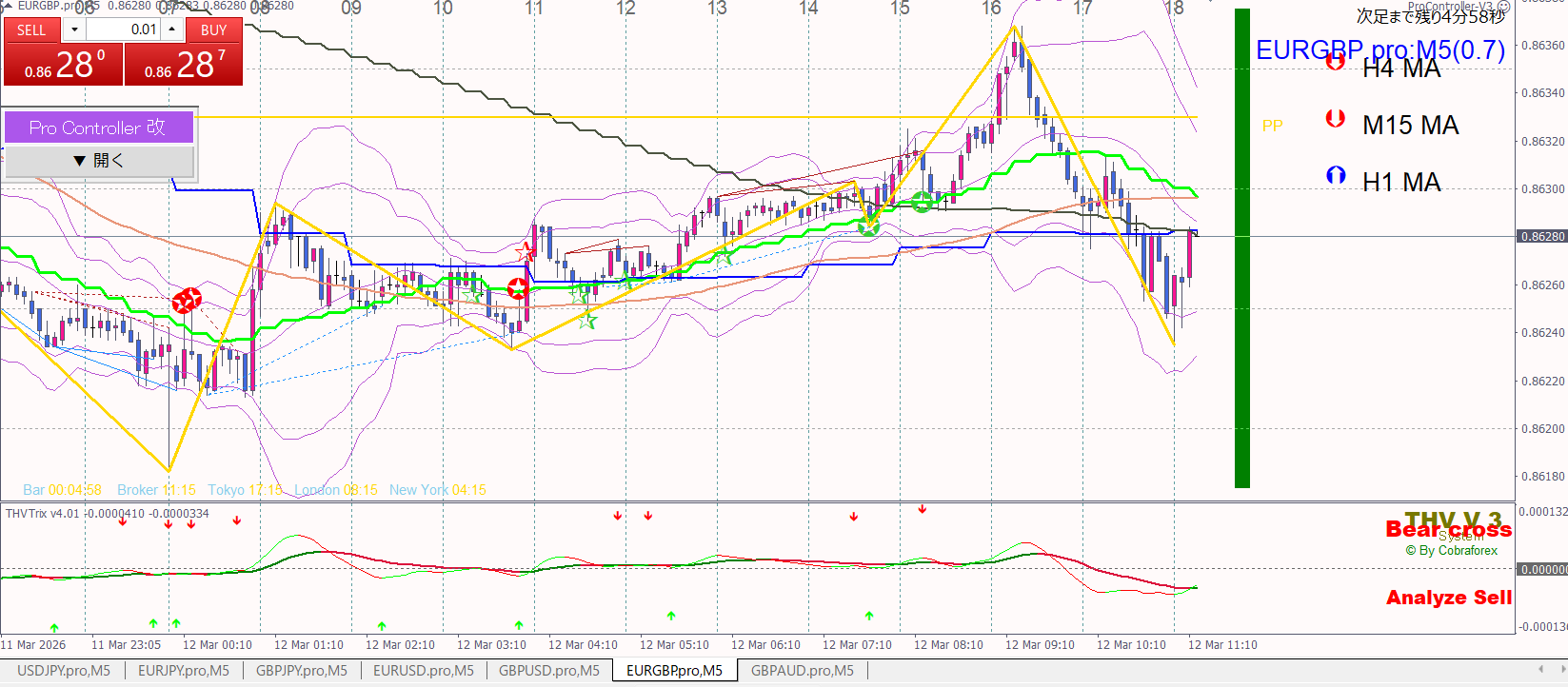1568x687 pixels.
Task: Open the GBPAUD.pro,M5 chart tab
Action: pos(802,671)
